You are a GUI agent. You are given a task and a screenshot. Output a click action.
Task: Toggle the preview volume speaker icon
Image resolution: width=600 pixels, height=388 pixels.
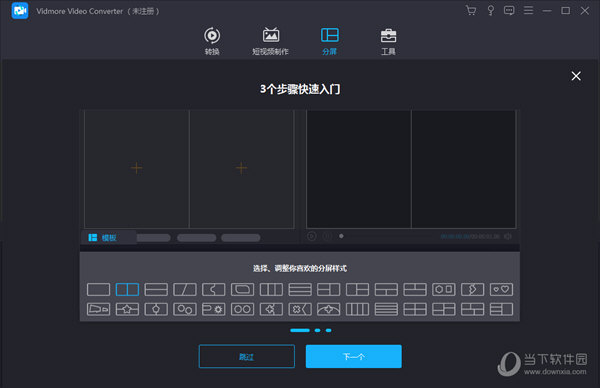coord(508,236)
